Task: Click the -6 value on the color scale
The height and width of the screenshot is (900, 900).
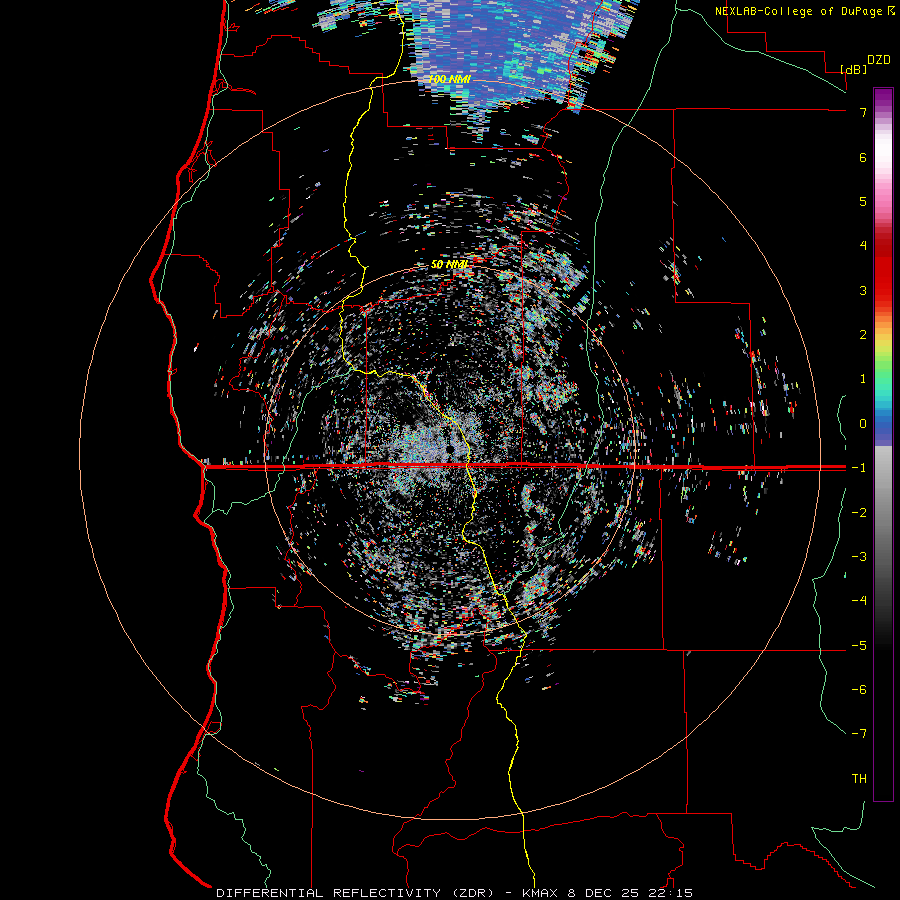Action: [x=859, y=690]
